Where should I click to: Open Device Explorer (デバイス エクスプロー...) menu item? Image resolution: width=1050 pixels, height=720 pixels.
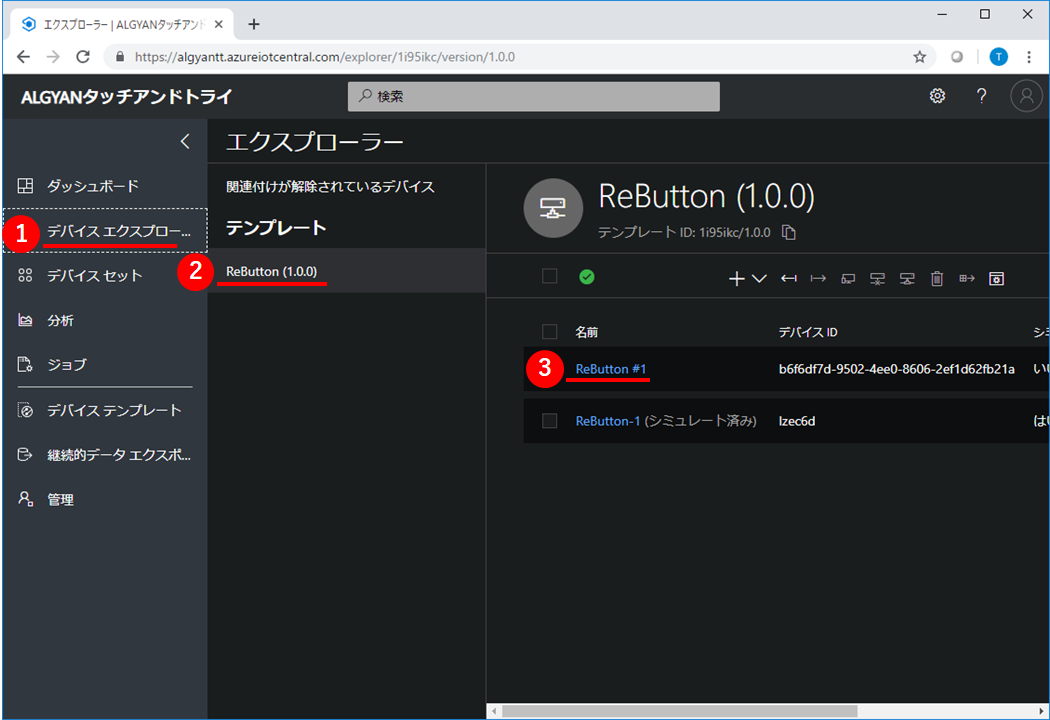105,230
